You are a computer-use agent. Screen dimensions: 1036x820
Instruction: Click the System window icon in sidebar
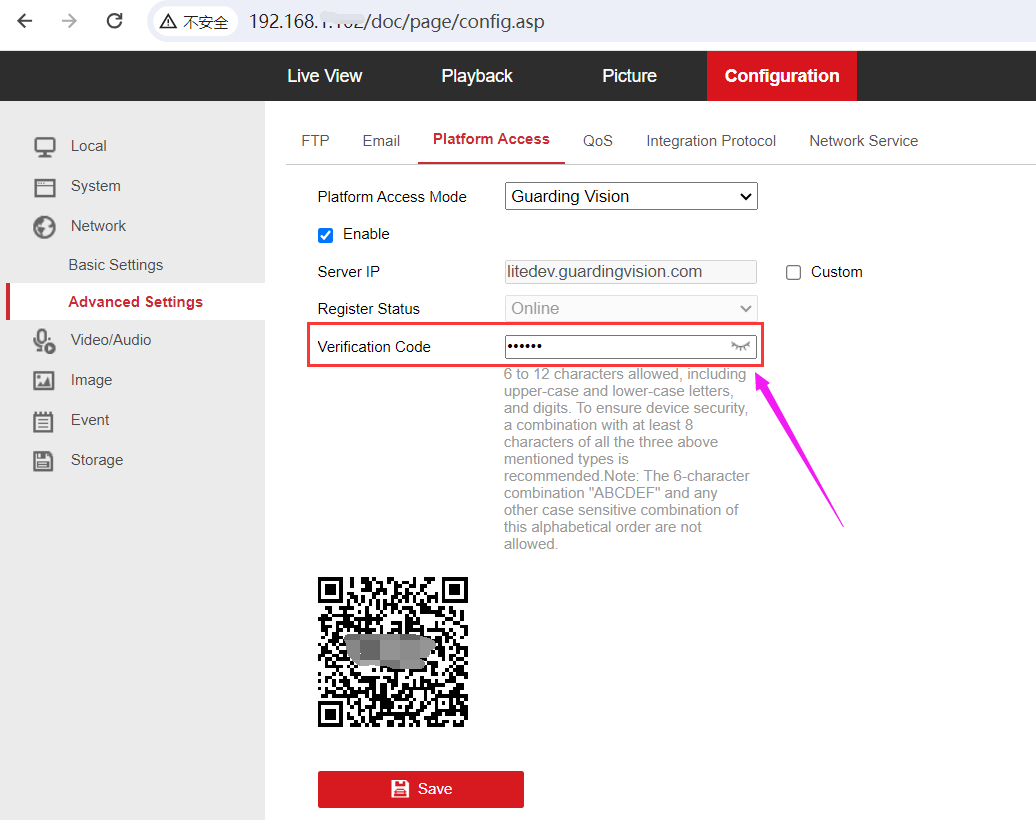coord(44,187)
